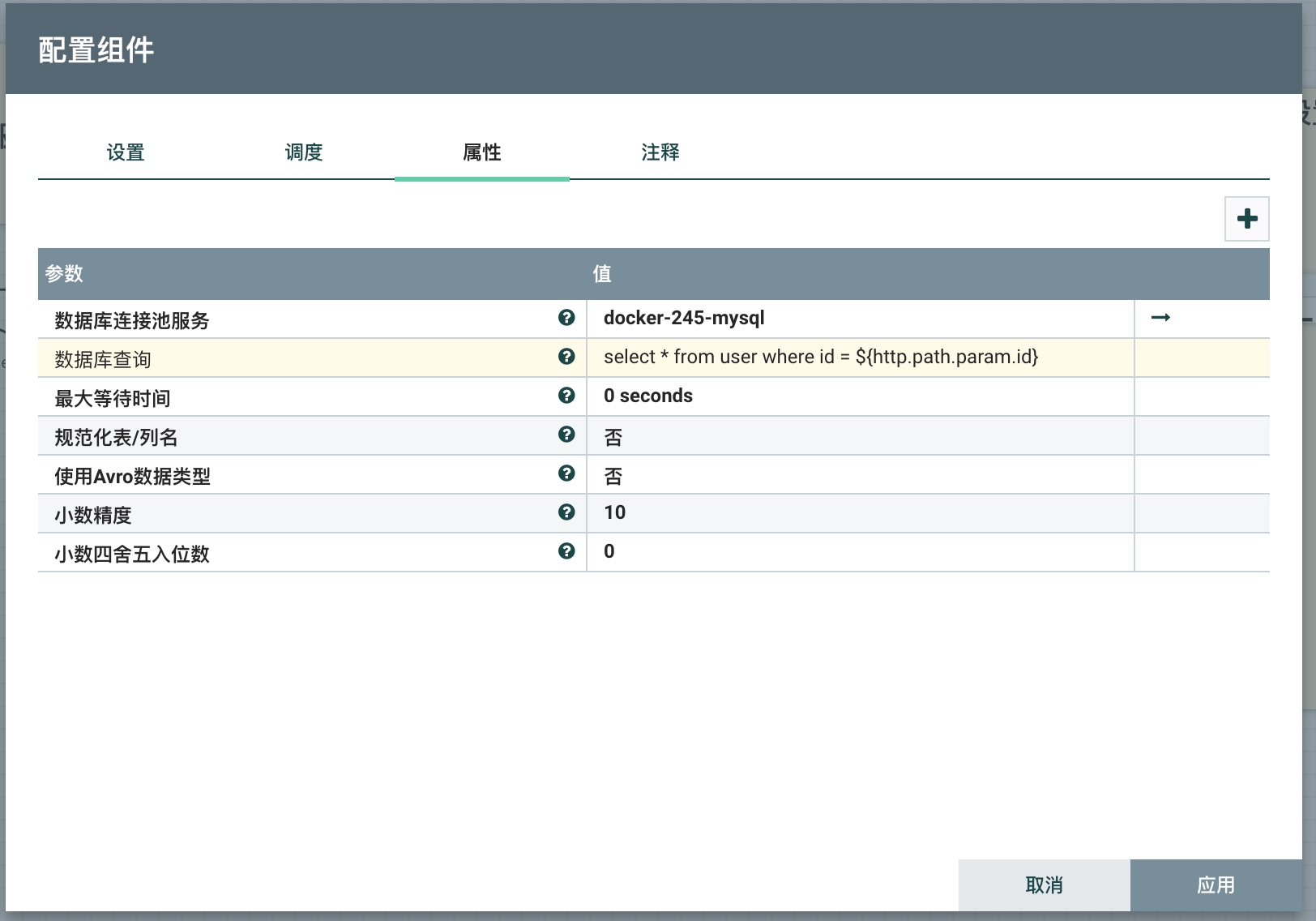Click the plus icon to add property
This screenshot has width=1316, height=921.
tap(1246, 219)
